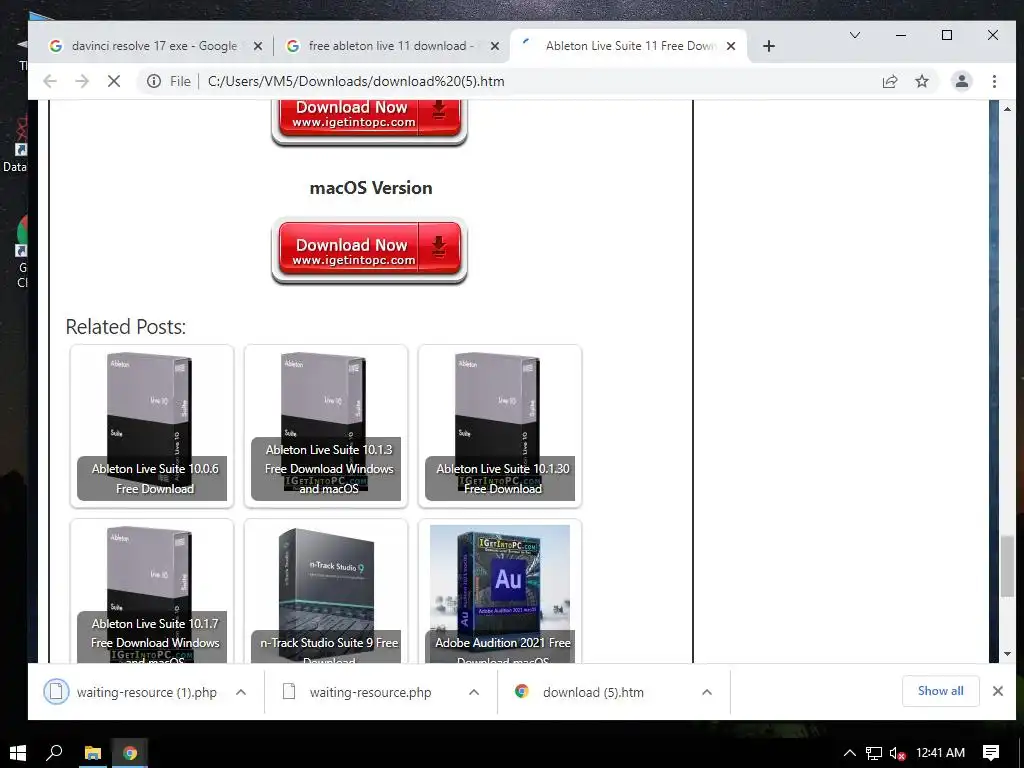Open notification center icon

tap(991, 753)
